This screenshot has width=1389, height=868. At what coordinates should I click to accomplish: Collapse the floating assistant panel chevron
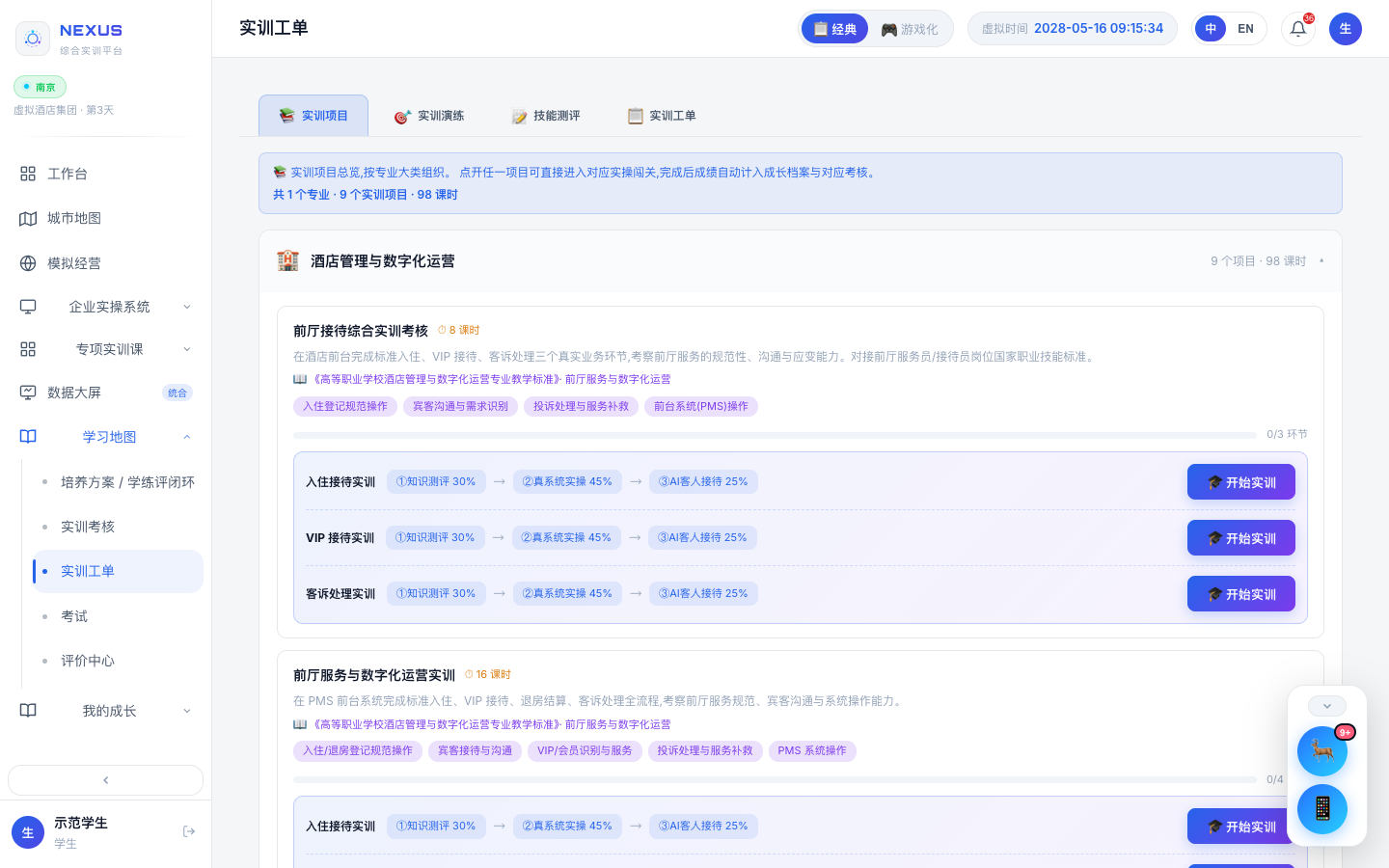coord(1327,706)
